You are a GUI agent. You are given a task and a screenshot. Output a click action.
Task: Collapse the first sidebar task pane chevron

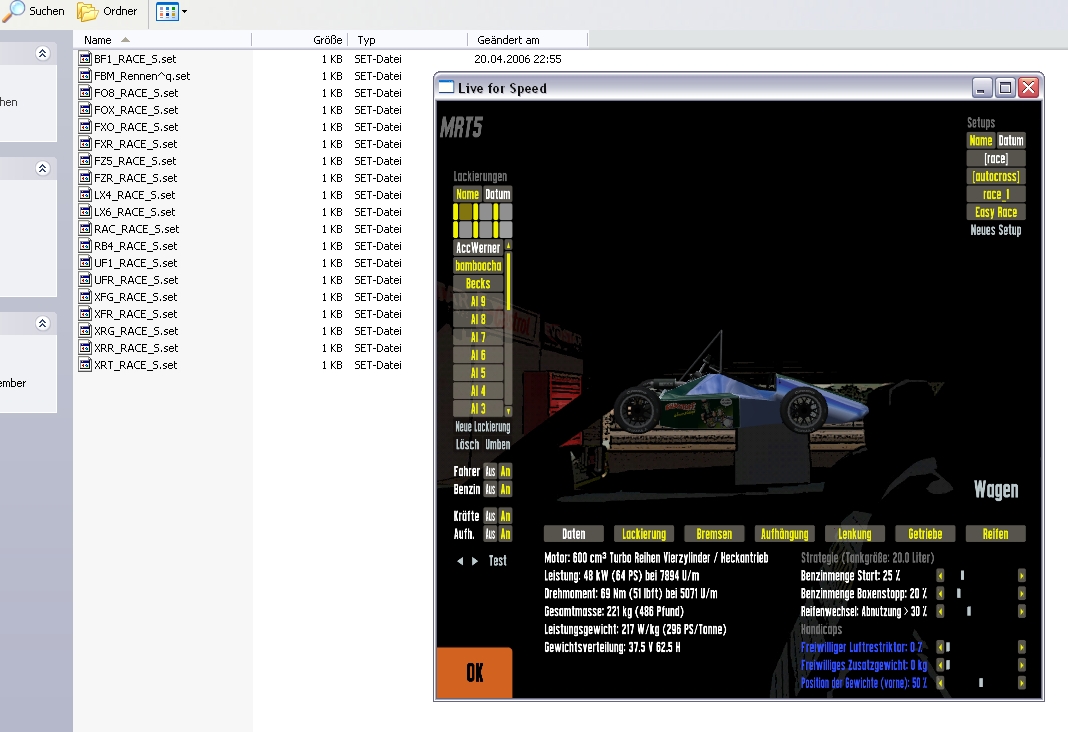pos(42,54)
